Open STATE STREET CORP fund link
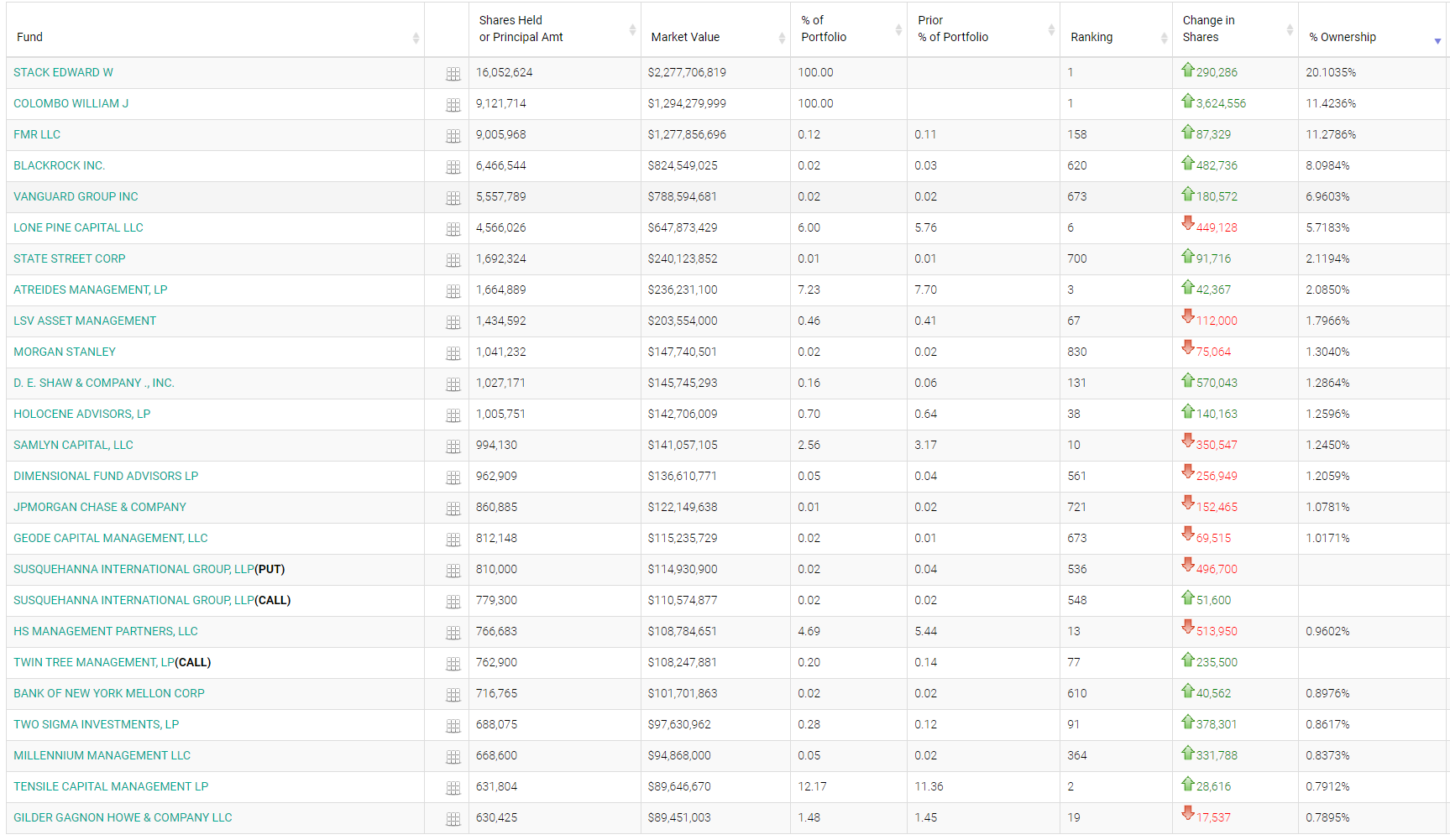 click(x=69, y=258)
